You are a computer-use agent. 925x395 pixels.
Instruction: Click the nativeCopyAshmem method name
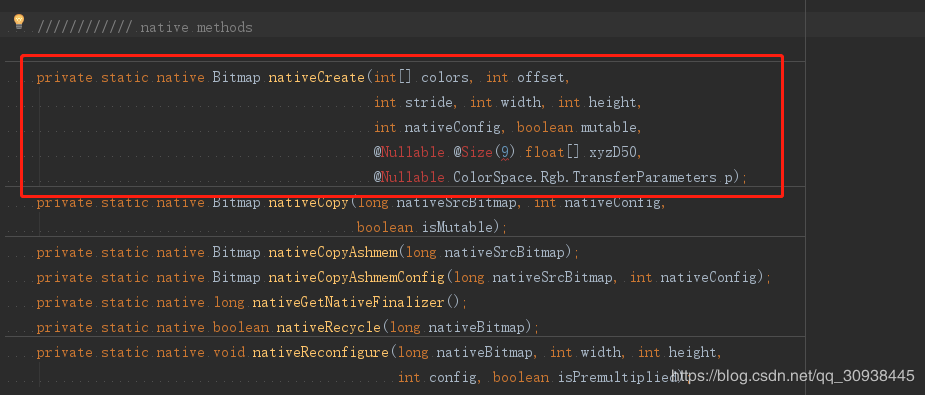pyautogui.click(x=333, y=252)
